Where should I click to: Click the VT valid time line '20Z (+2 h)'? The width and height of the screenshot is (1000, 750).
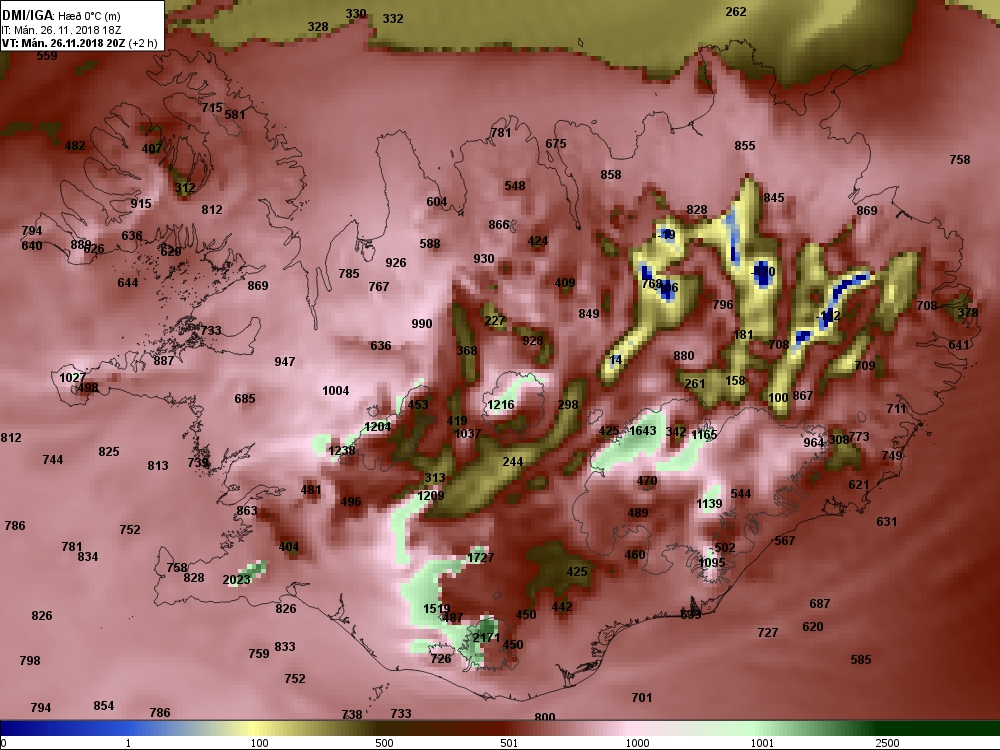coord(131,43)
